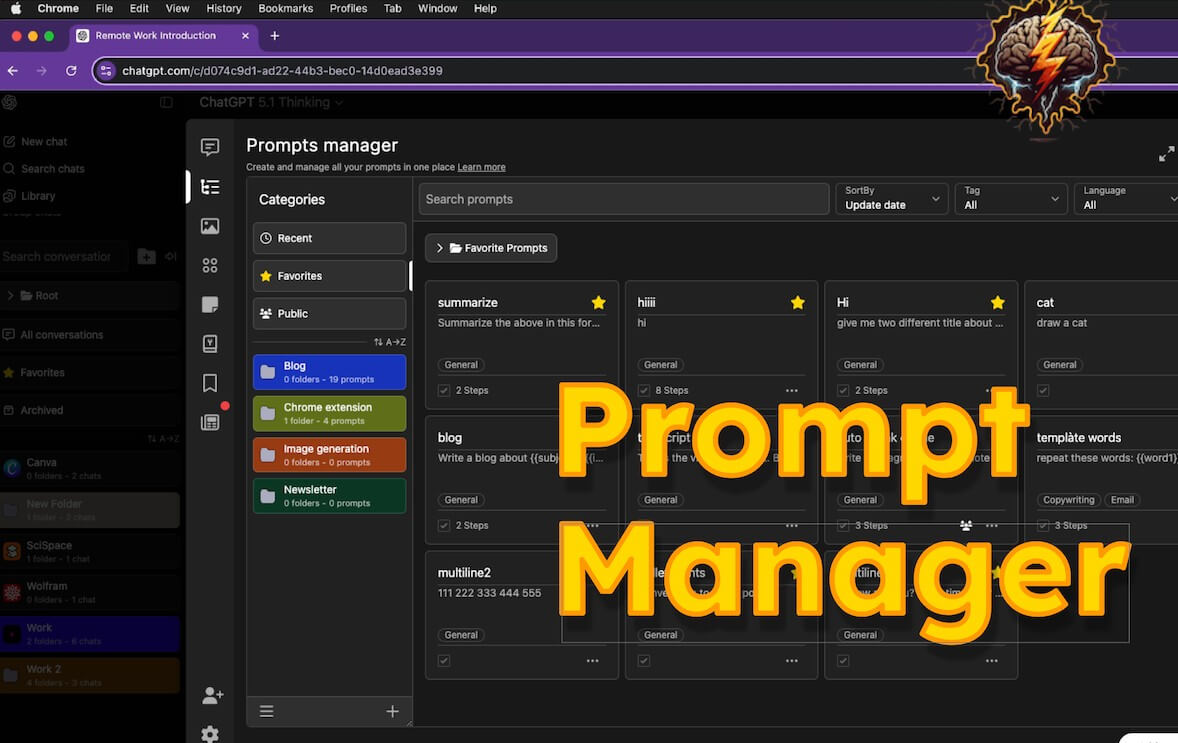Open the Language All dropdown

pyautogui.click(x=1126, y=198)
